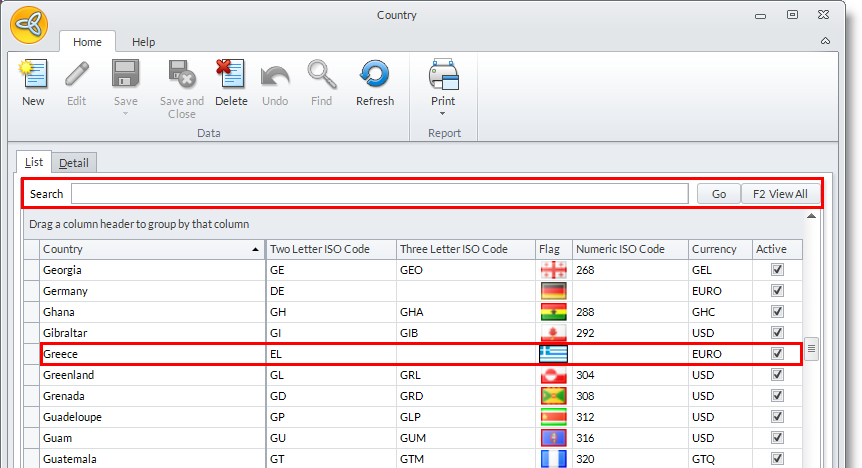
Task: Click the Find magnifier icon
Action: click(x=321, y=75)
